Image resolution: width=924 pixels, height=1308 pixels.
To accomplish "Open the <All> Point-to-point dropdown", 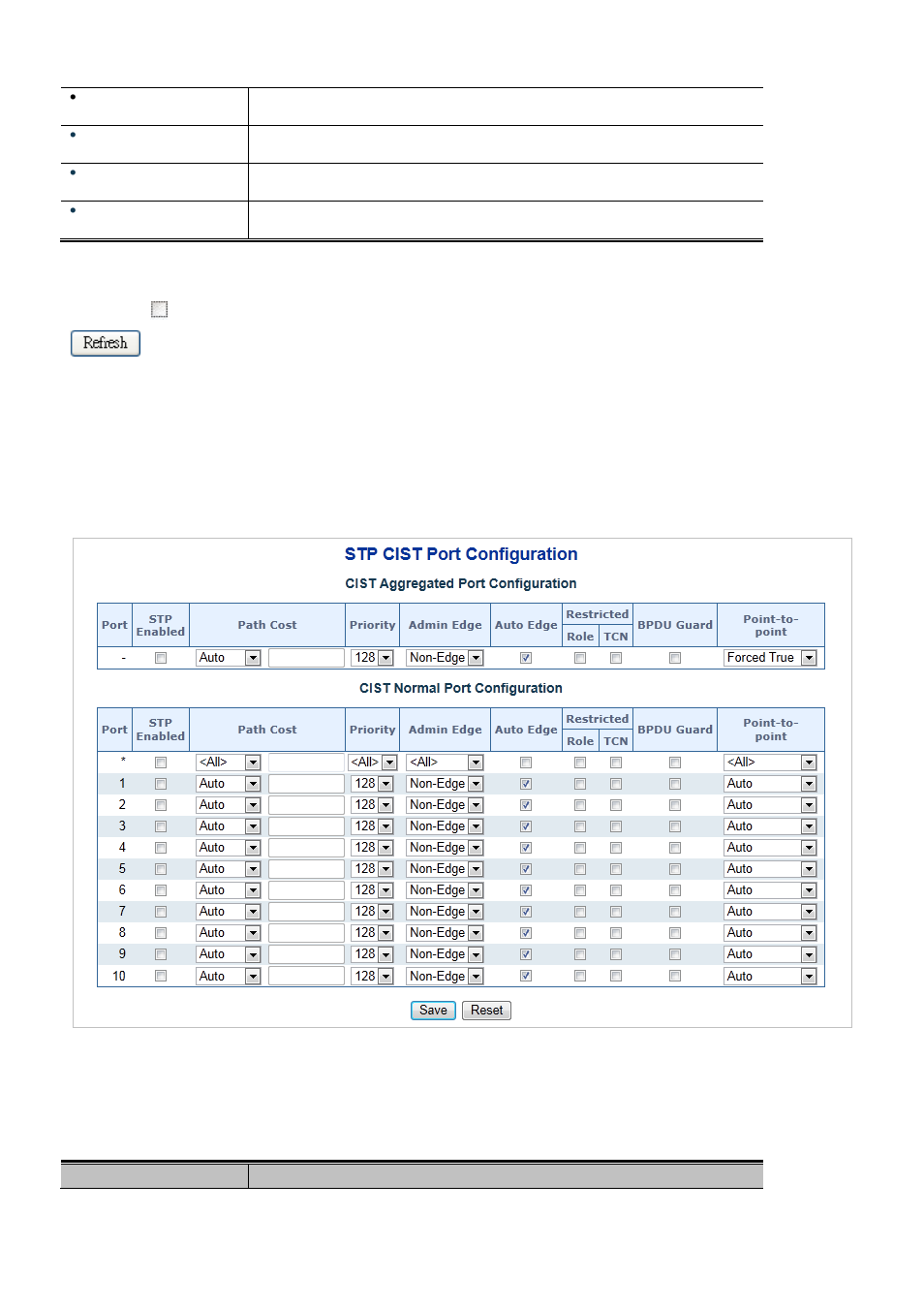I will pos(770,763).
